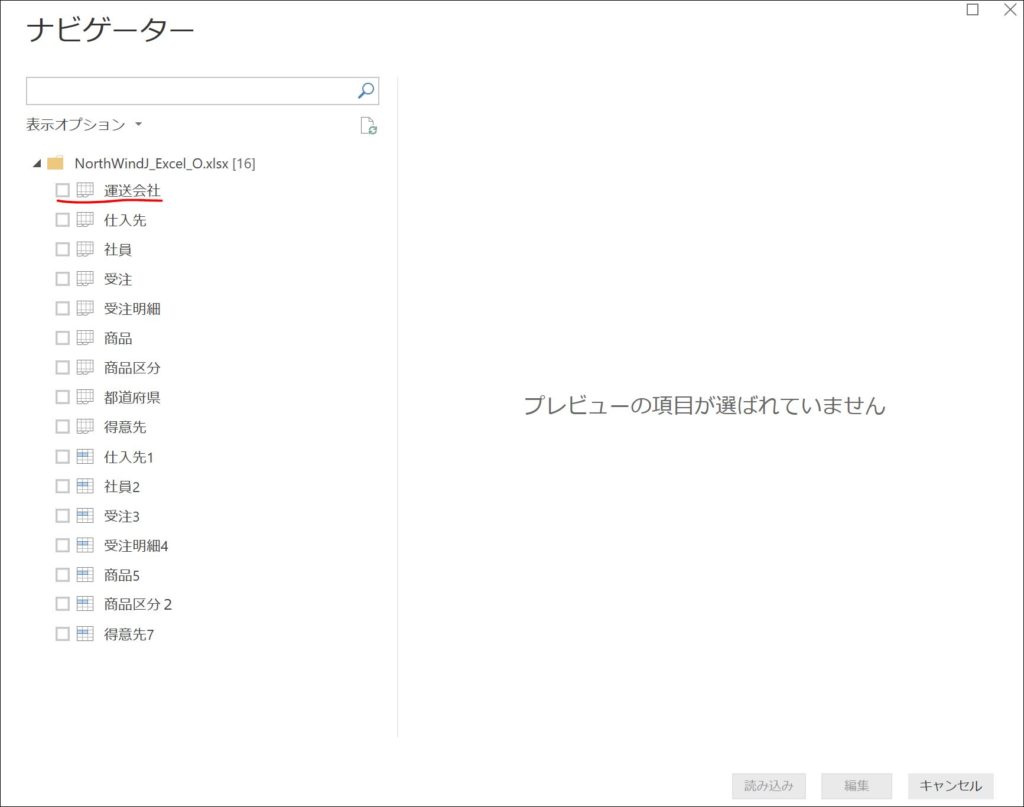Viewport: 1024px width, 807px height.
Task: Check the 得意先 checkbox
Action: [x=63, y=426]
